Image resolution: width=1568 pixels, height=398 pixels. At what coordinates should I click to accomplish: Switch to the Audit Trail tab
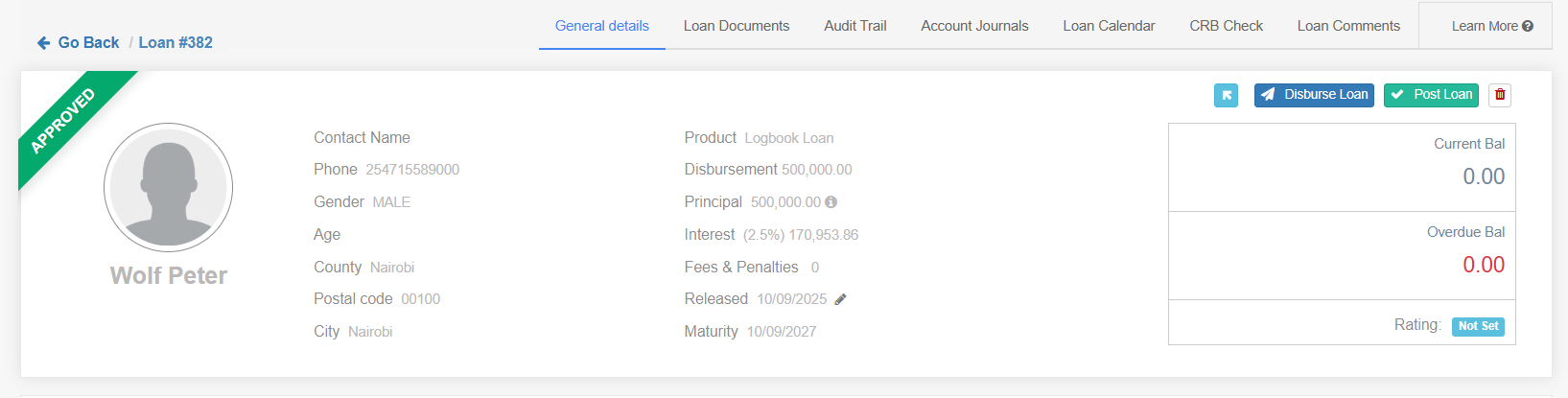(x=854, y=26)
